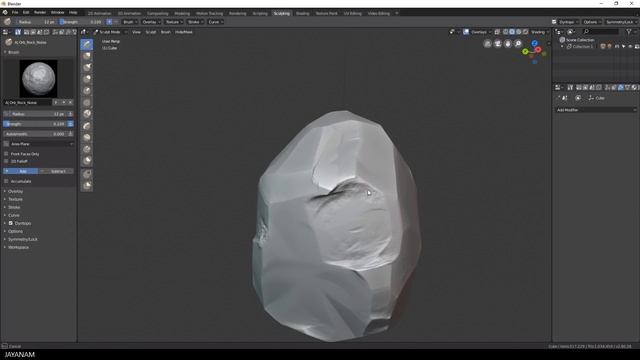Click the pan view hand icon
Image resolution: width=640 pixels, height=360 pixels.
tap(508, 43)
